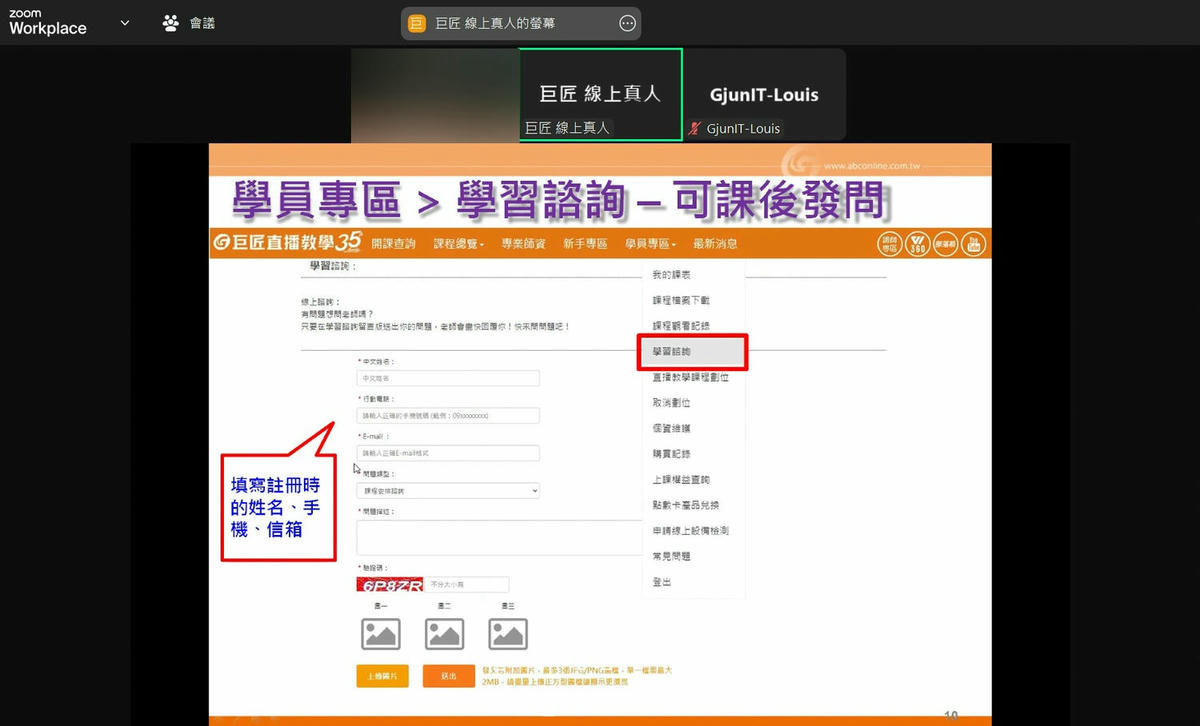Choose 申請線上設備檢測 from the dropdown menu
1200x726 pixels.
point(691,531)
